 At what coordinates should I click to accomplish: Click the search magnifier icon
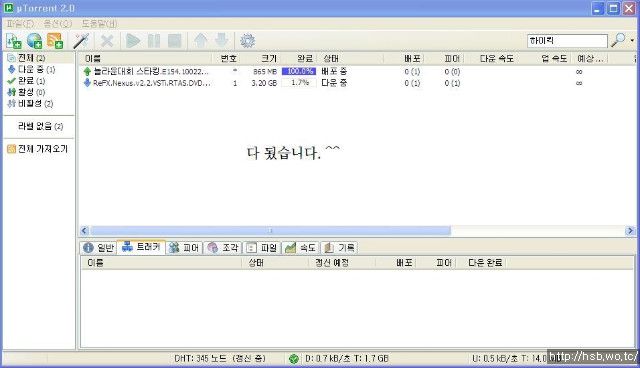click(x=618, y=40)
